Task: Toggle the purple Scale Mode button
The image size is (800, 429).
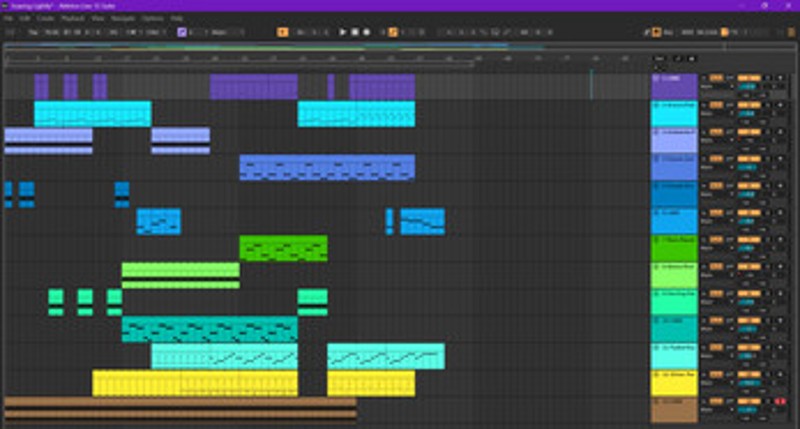Action: point(181,32)
